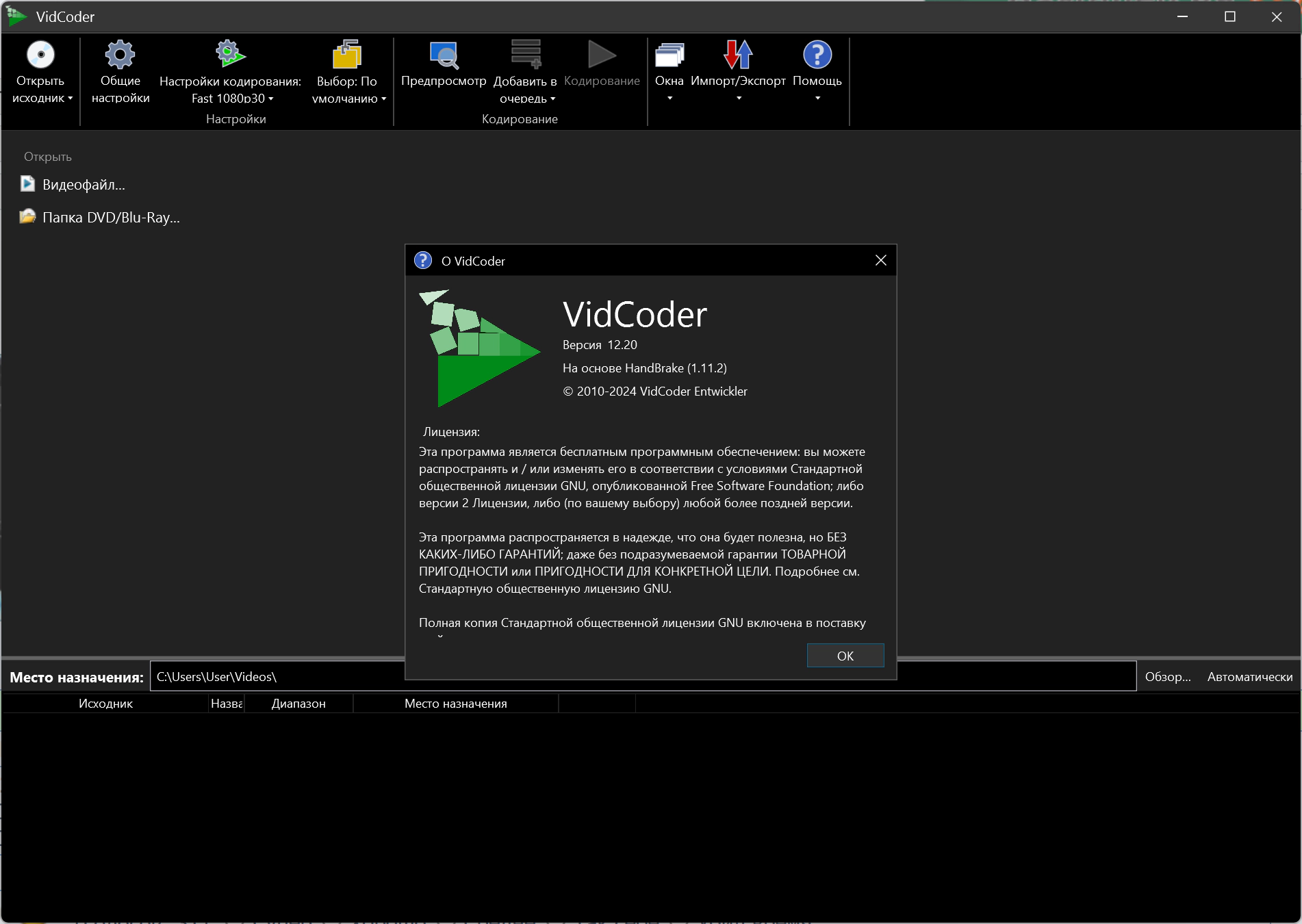Maximize the VidCoder window
The width and height of the screenshot is (1302, 924).
coord(1229,16)
